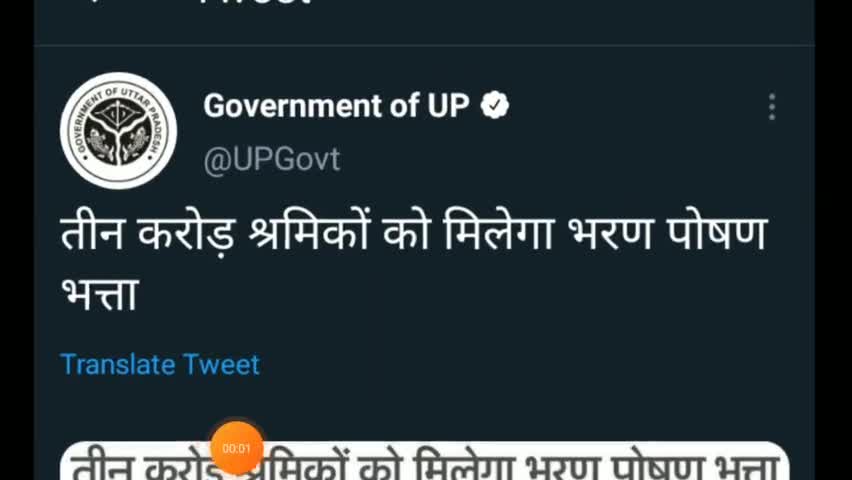This screenshot has width=852, height=480.
Task: Click the Uttar Pradesh emblem logo circle
Action: 118,130
